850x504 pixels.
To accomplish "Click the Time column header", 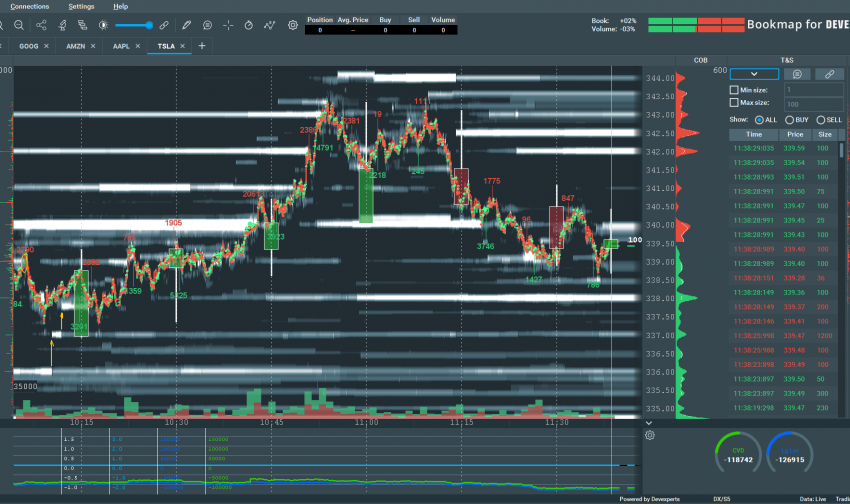I will [x=754, y=134].
